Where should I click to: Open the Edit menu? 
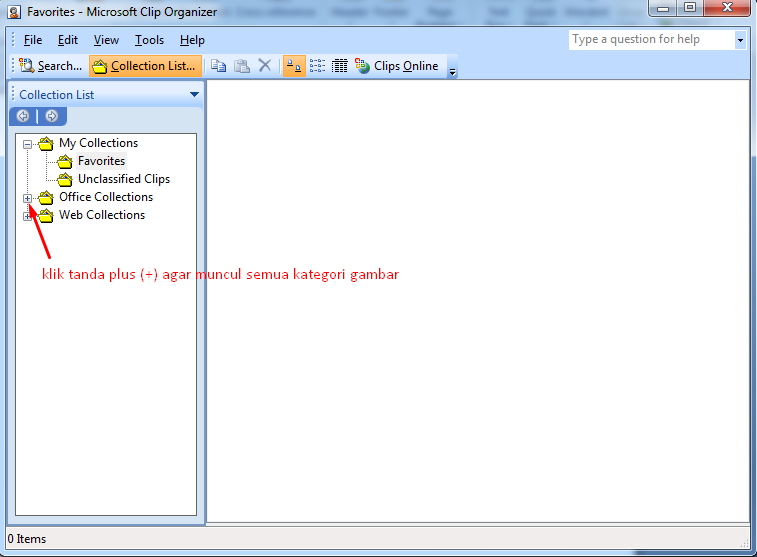(x=68, y=40)
